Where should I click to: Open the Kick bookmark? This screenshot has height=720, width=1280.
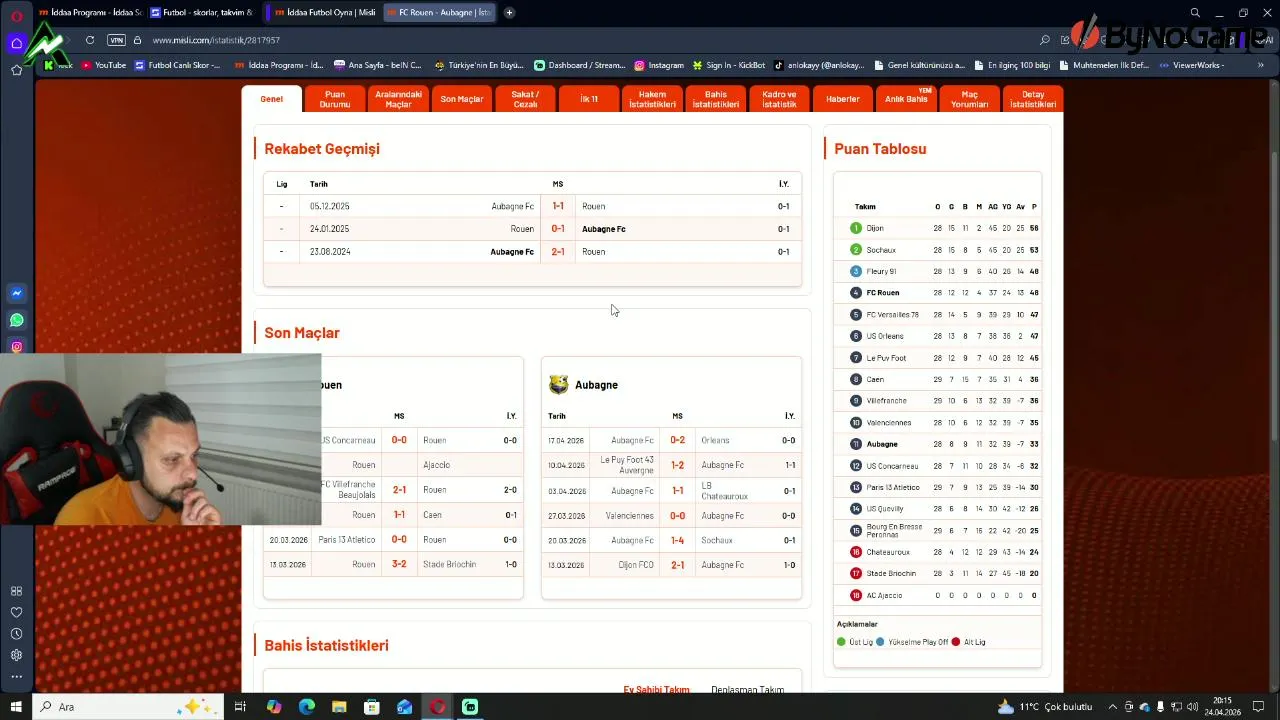58,65
